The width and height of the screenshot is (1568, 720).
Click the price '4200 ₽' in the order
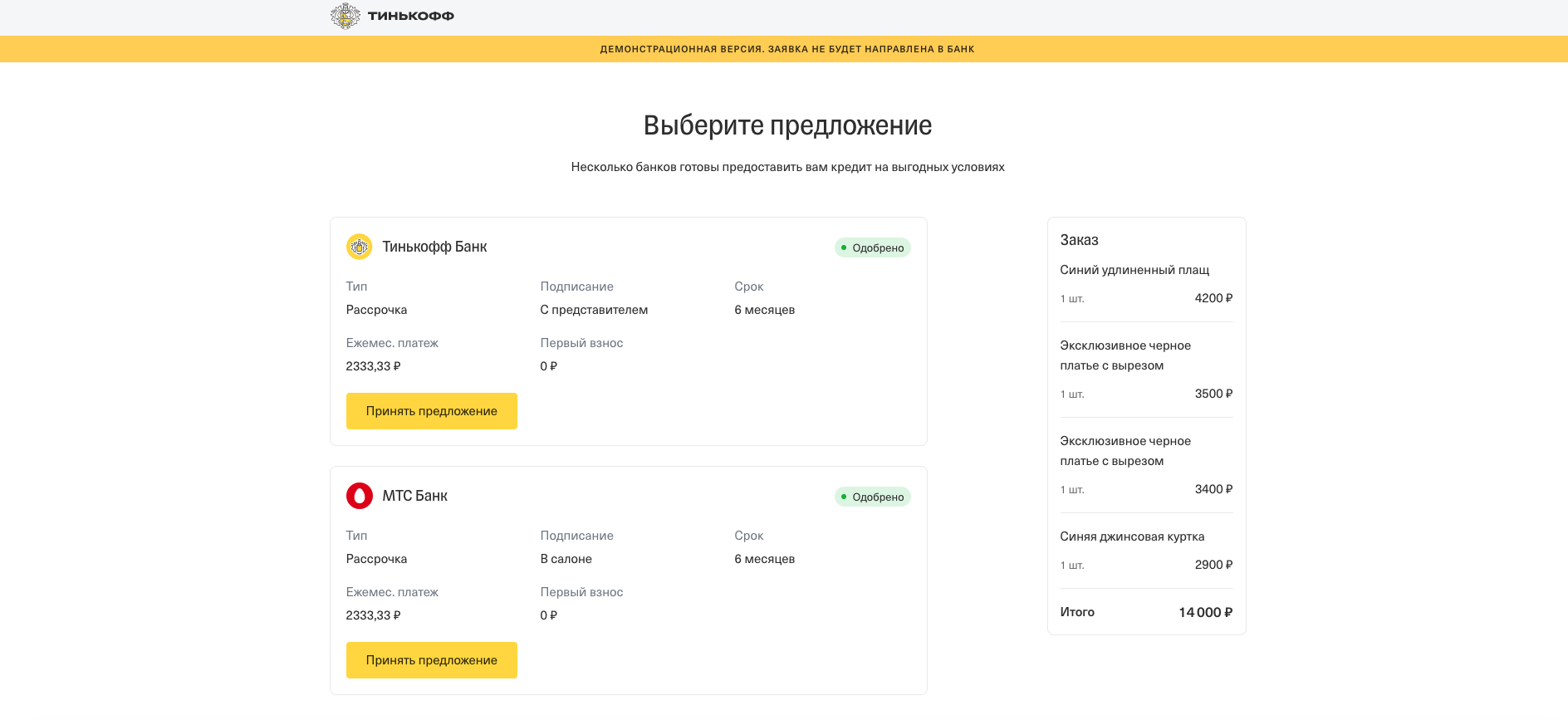(x=1214, y=298)
